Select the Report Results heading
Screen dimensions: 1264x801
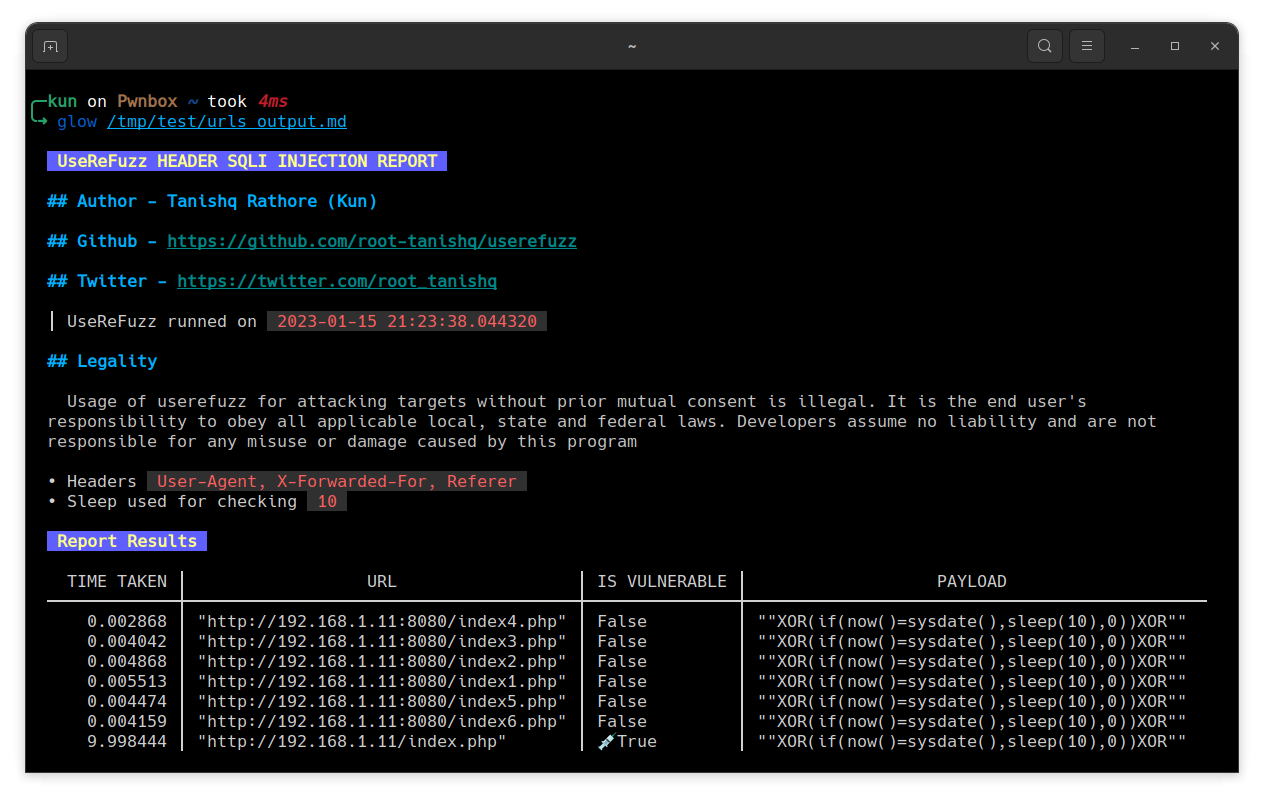coord(127,541)
